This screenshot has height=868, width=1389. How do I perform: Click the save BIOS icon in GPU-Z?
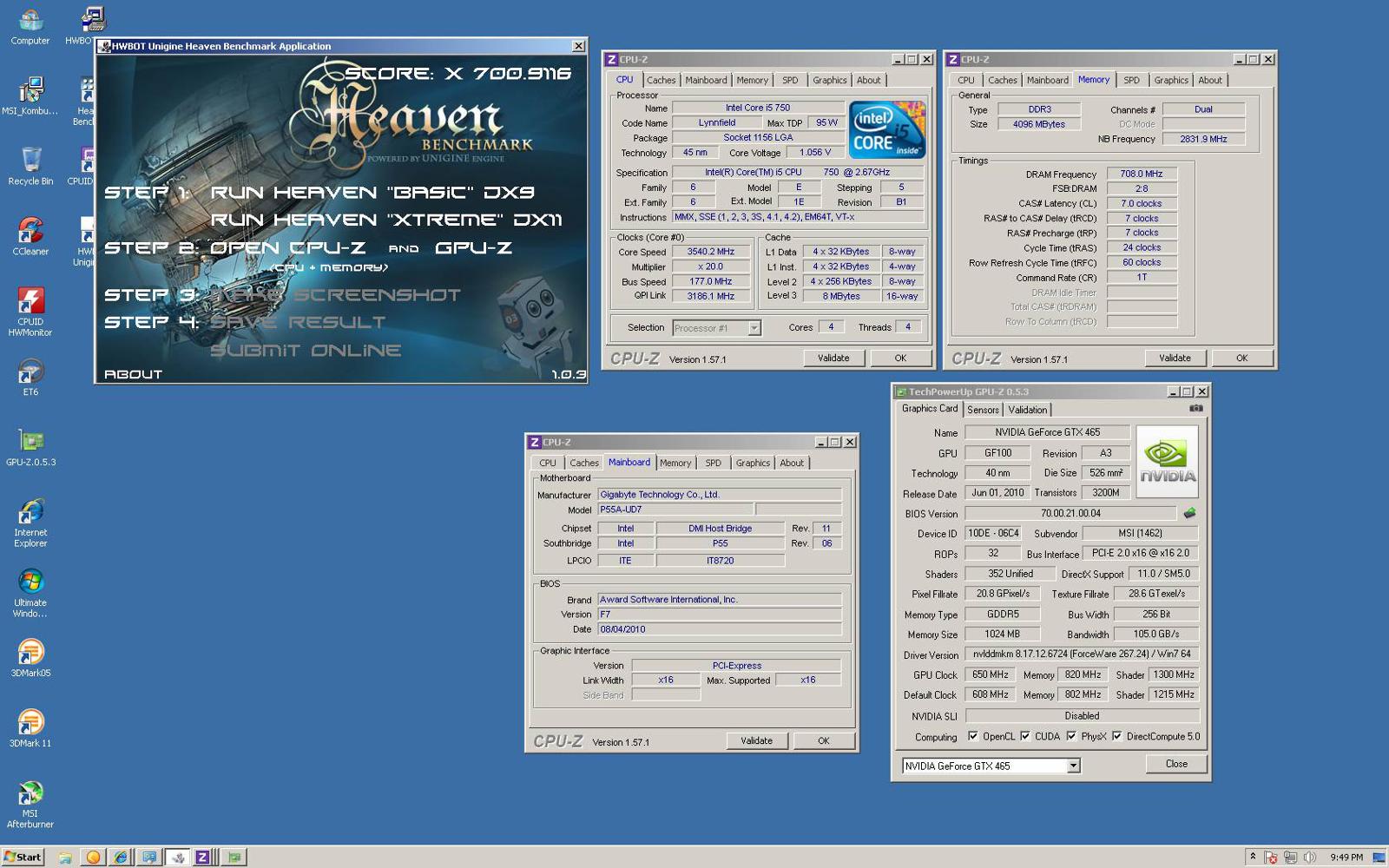click(x=1189, y=513)
